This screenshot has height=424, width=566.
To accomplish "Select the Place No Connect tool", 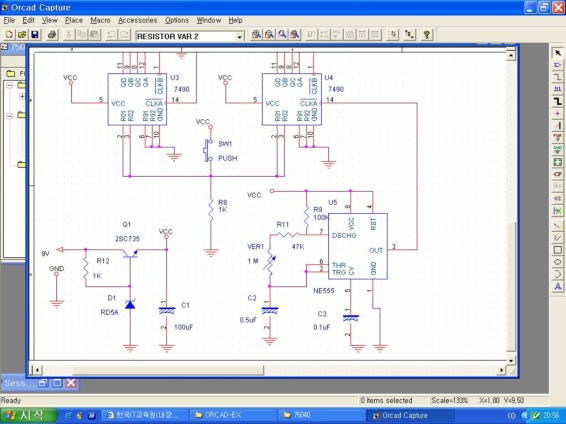I will 558,211.
